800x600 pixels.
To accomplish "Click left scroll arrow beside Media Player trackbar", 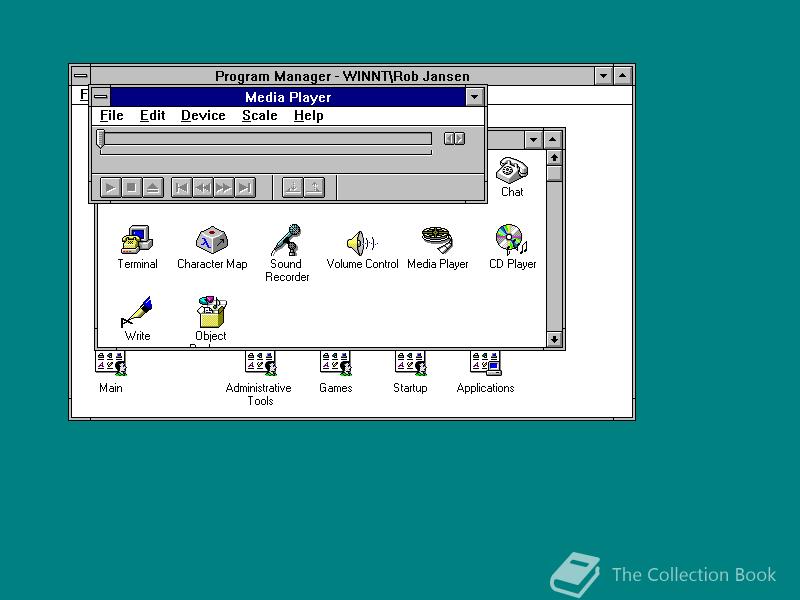I will [x=449, y=138].
